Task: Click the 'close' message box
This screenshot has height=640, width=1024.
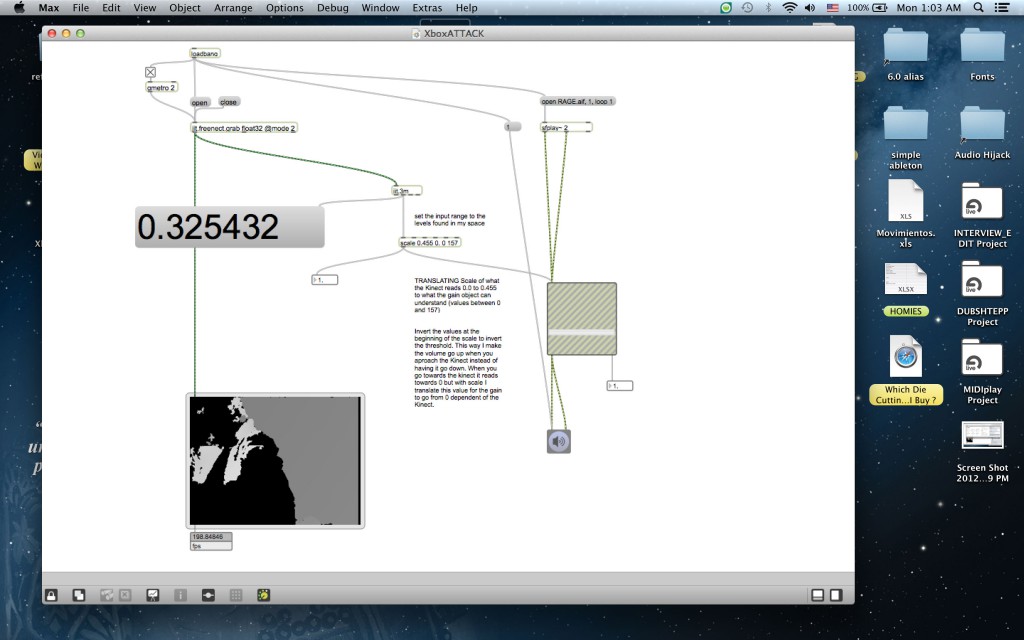Action: coord(229,102)
